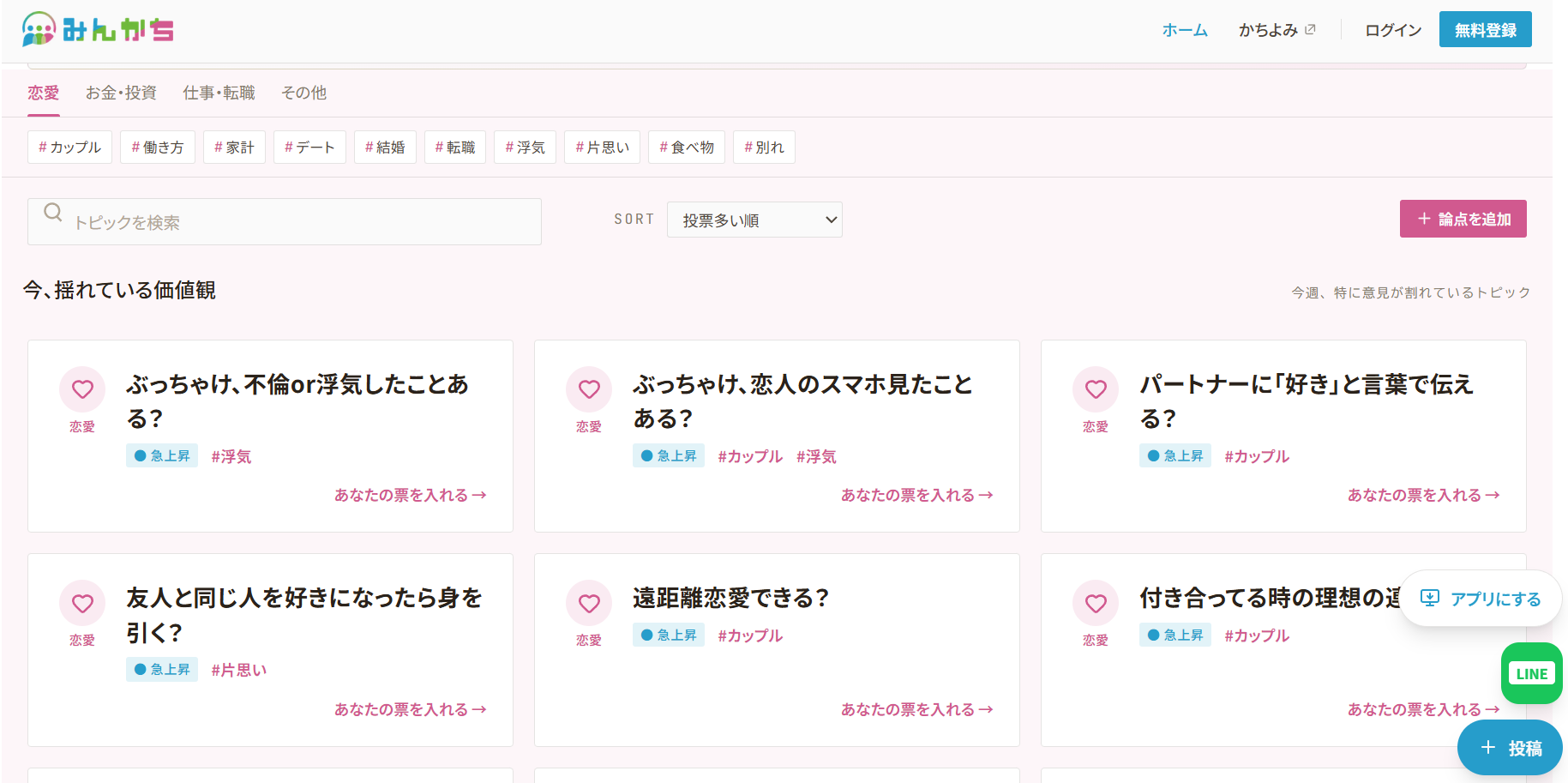Click the かちよみ external link icon
The image size is (1568, 783).
(1310, 30)
